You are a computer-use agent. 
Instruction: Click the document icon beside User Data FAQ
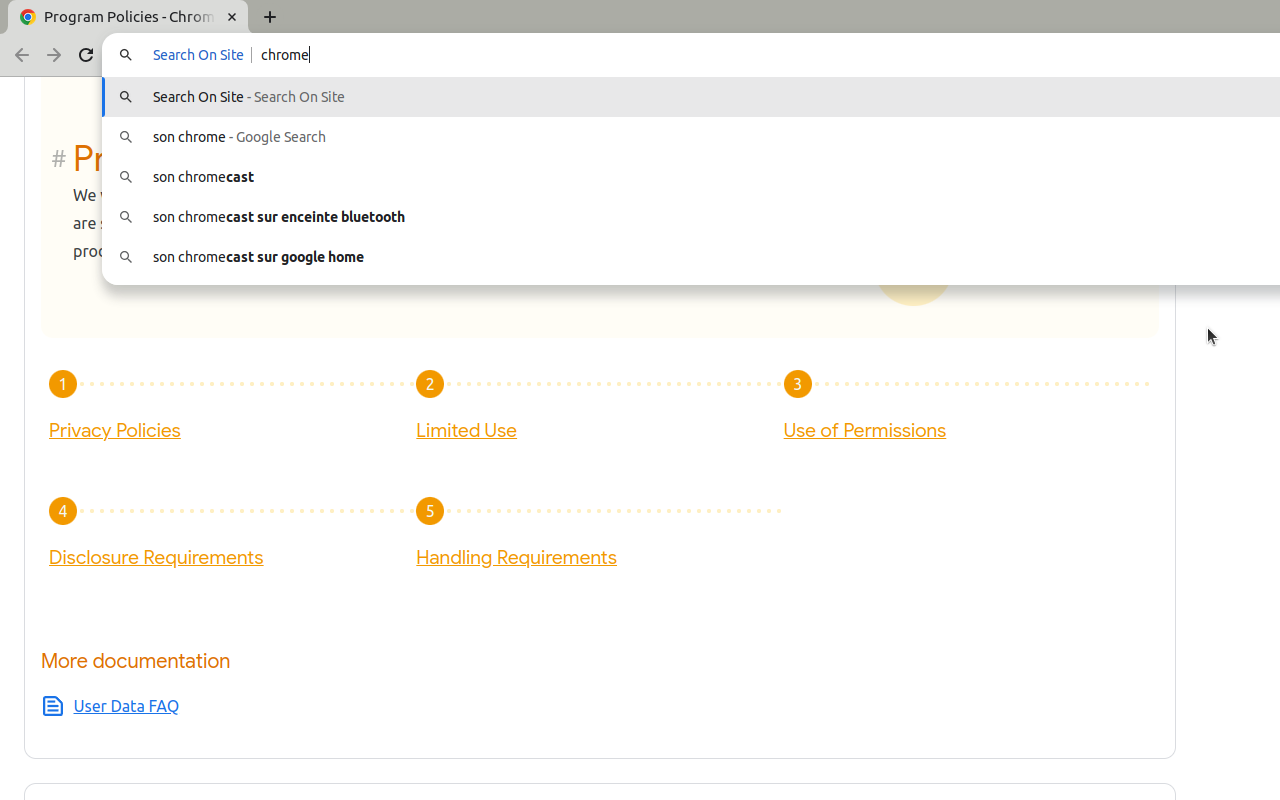[53, 706]
